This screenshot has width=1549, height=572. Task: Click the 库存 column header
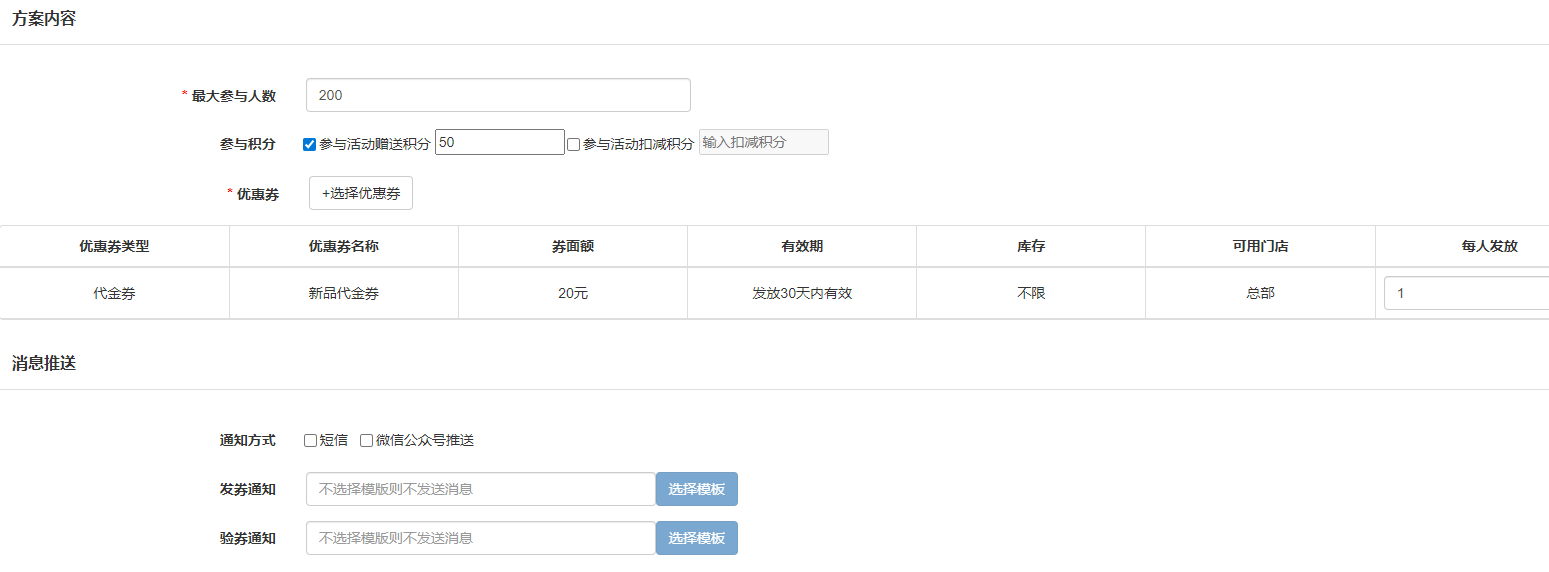point(1030,246)
